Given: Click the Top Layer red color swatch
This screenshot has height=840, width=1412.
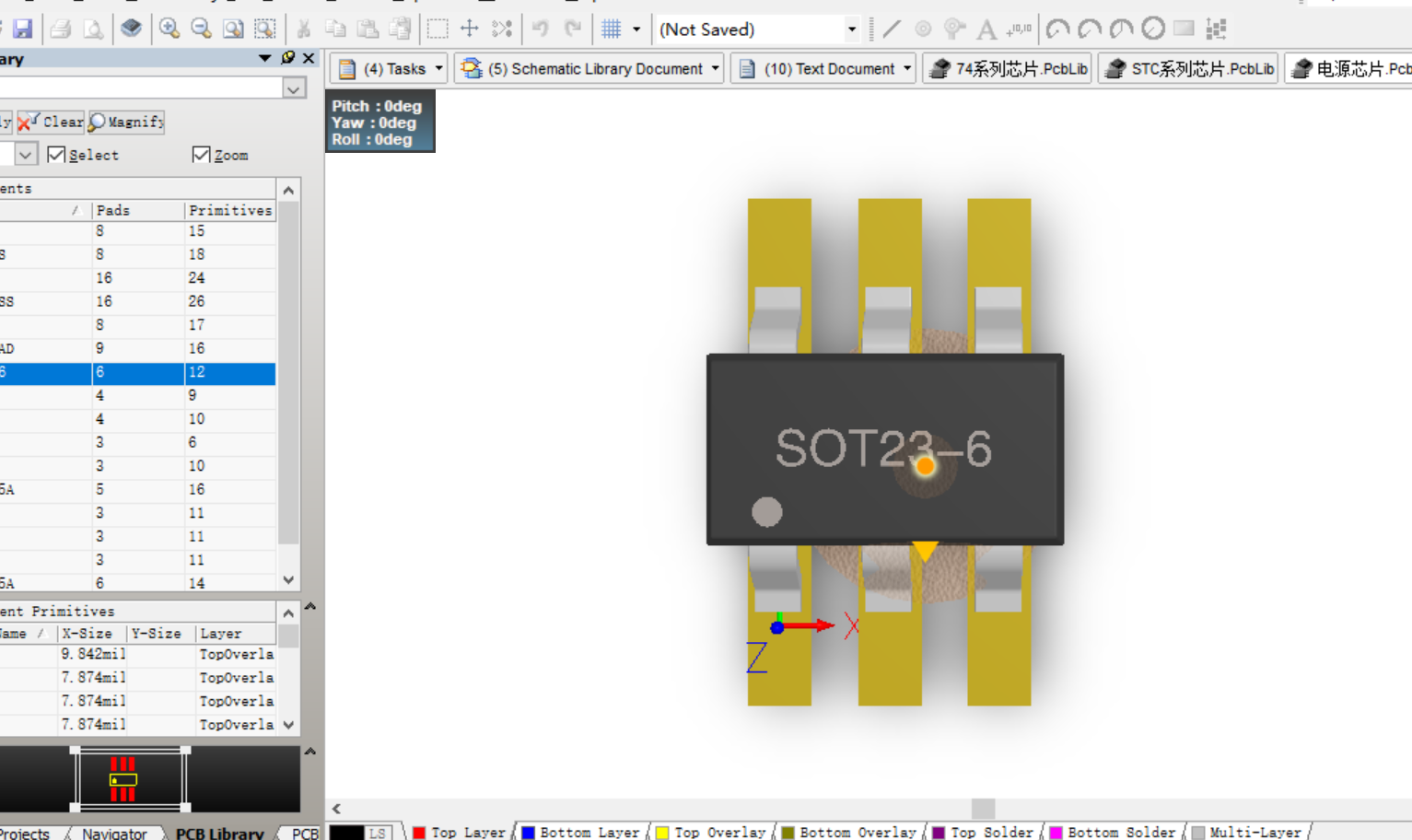Looking at the screenshot, I should [x=419, y=833].
